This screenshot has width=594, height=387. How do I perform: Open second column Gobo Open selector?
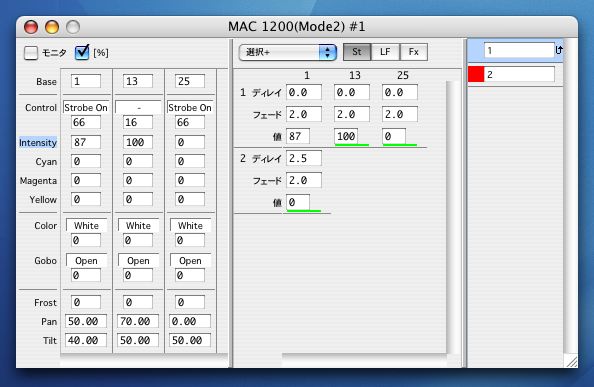(138, 261)
